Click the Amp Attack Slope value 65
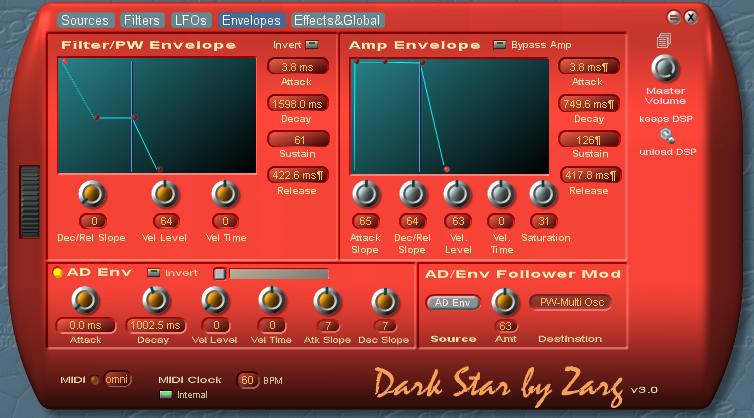Screen dimensions: 754x418 pos(365,221)
